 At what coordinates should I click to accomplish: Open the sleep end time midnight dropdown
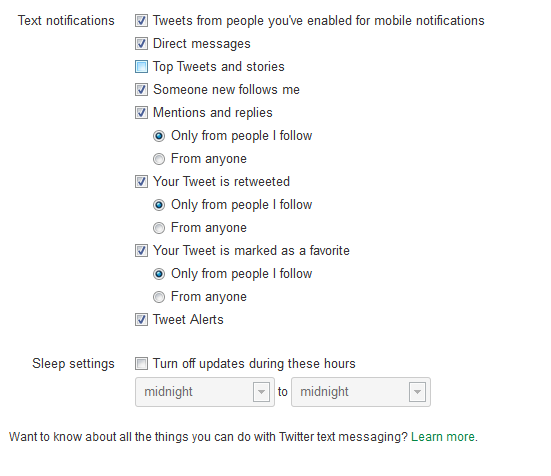(x=361, y=392)
